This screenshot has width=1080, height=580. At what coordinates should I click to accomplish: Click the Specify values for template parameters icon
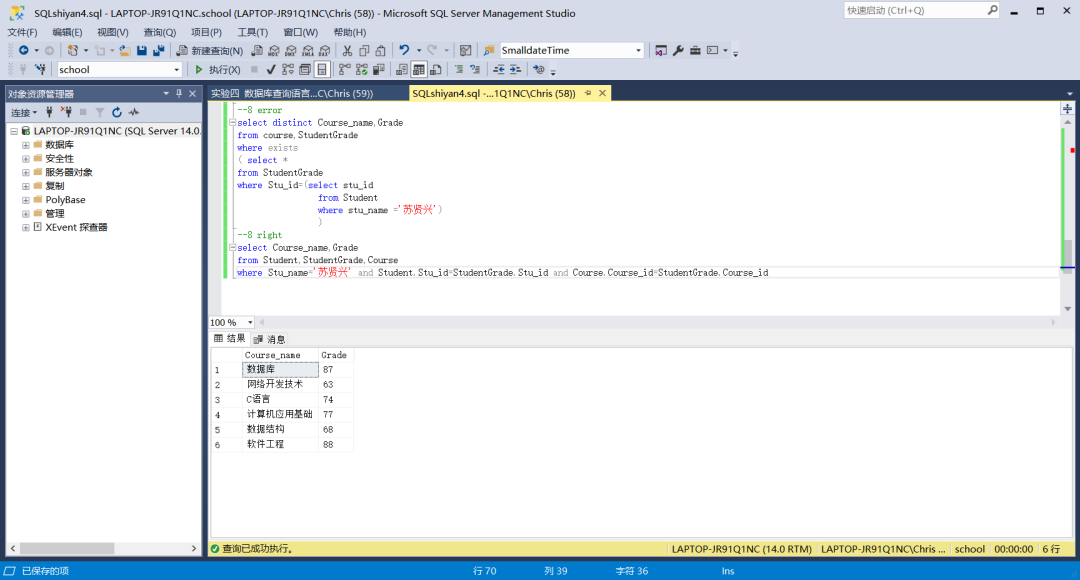(539, 70)
